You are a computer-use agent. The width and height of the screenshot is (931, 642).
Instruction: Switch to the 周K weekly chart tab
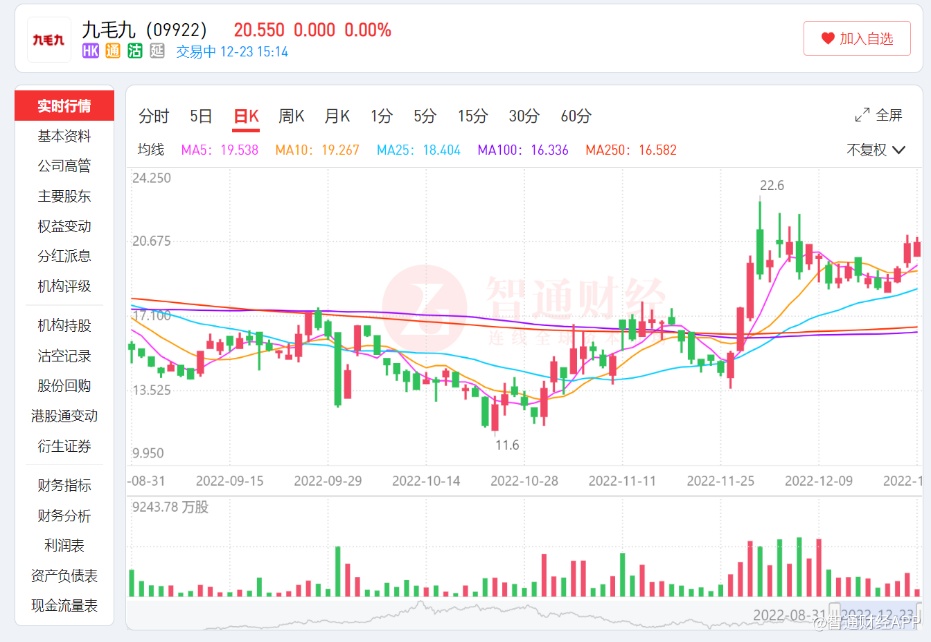click(291, 116)
